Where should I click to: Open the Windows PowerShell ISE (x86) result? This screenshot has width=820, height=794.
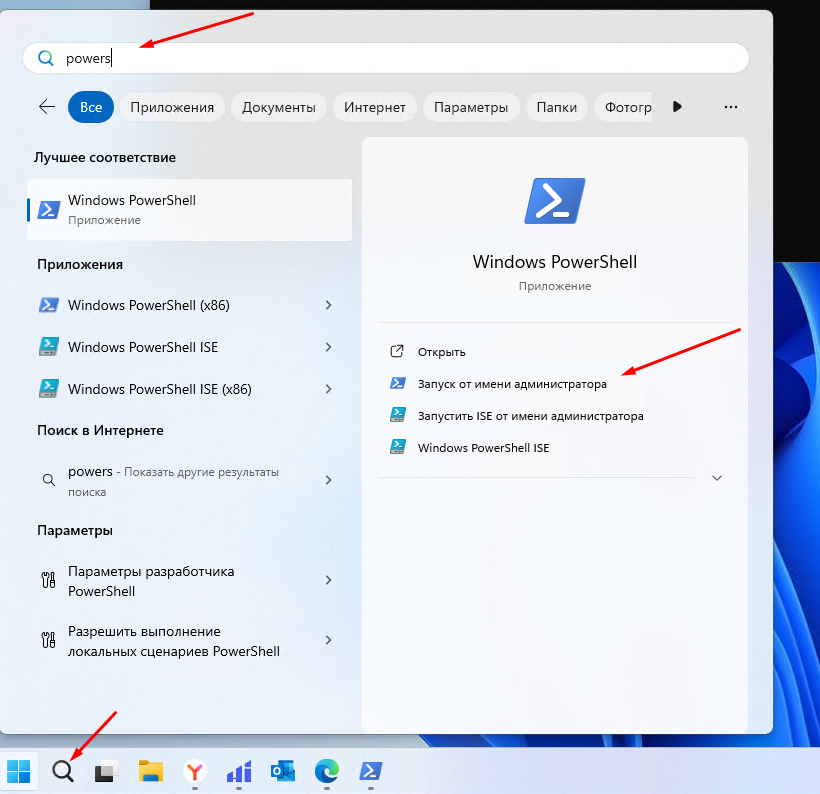coord(189,389)
